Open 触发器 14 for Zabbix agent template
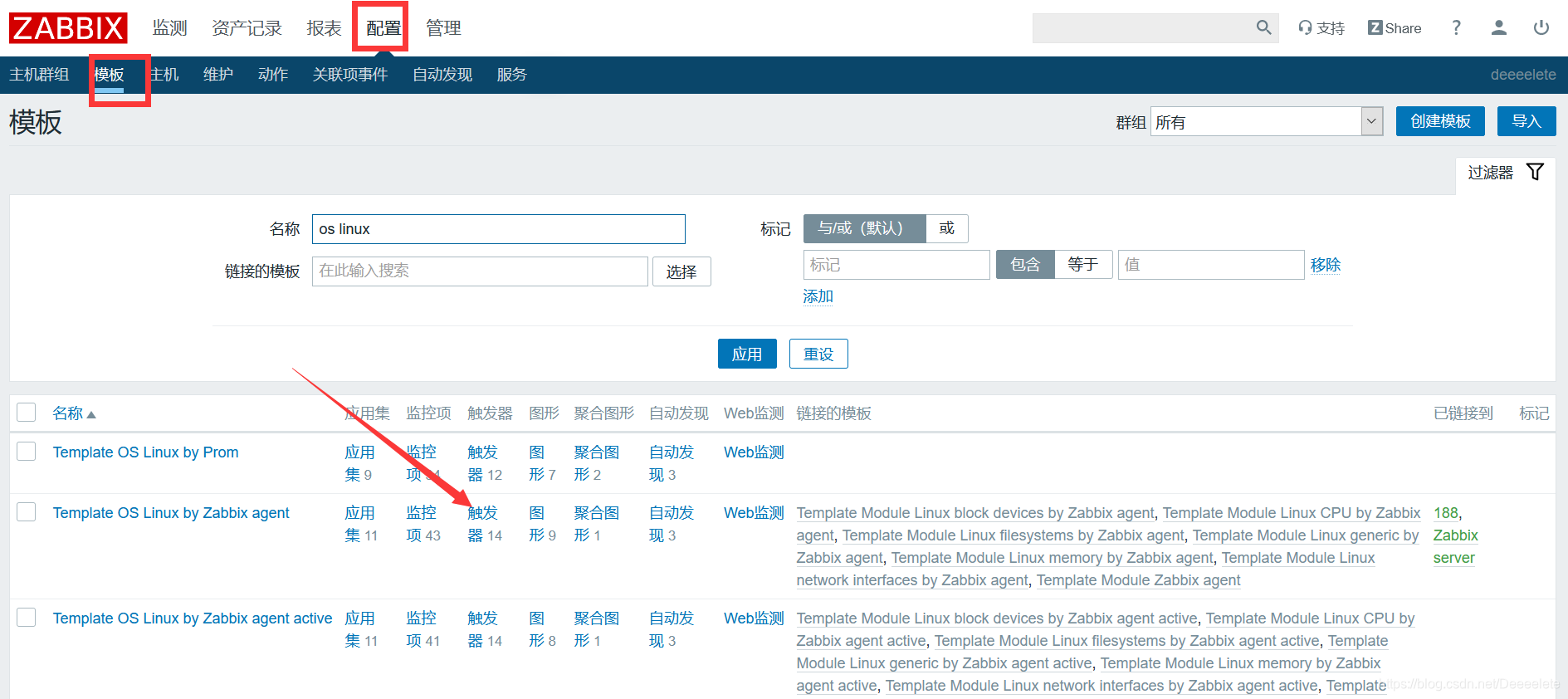The width and height of the screenshot is (1568, 699). coord(482,524)
